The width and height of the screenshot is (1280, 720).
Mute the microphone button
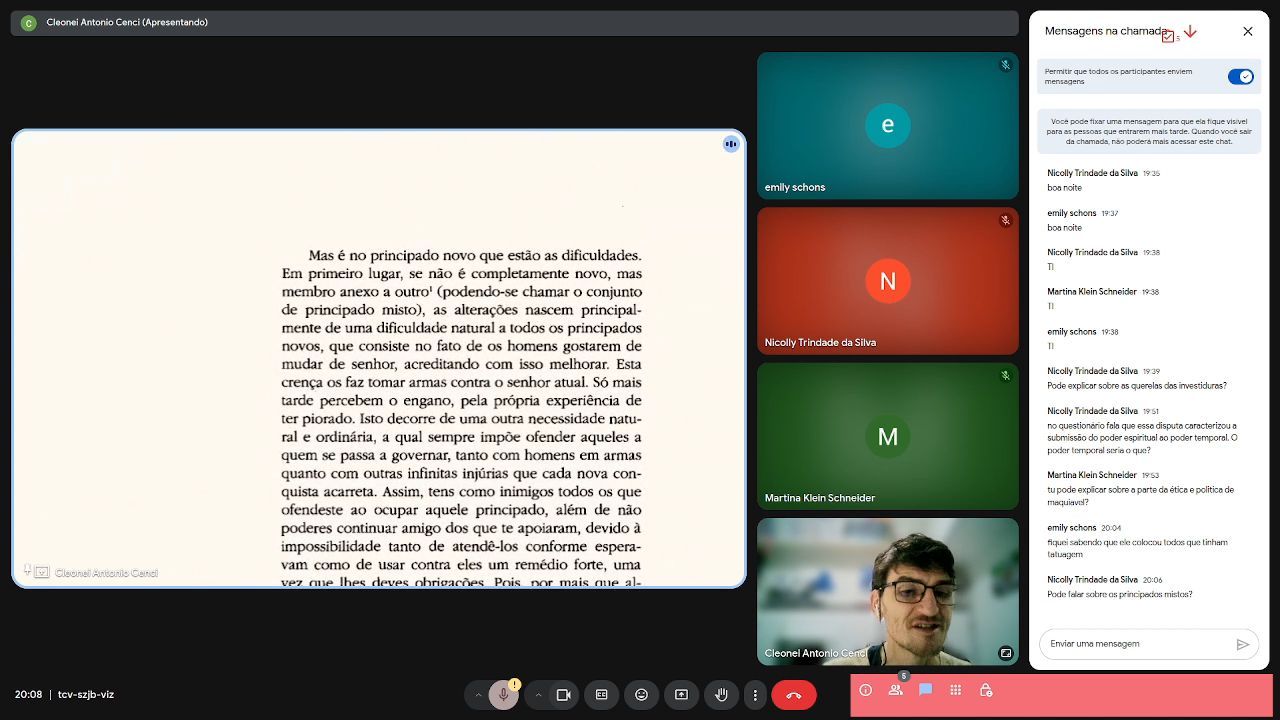[x=503, y=695]
